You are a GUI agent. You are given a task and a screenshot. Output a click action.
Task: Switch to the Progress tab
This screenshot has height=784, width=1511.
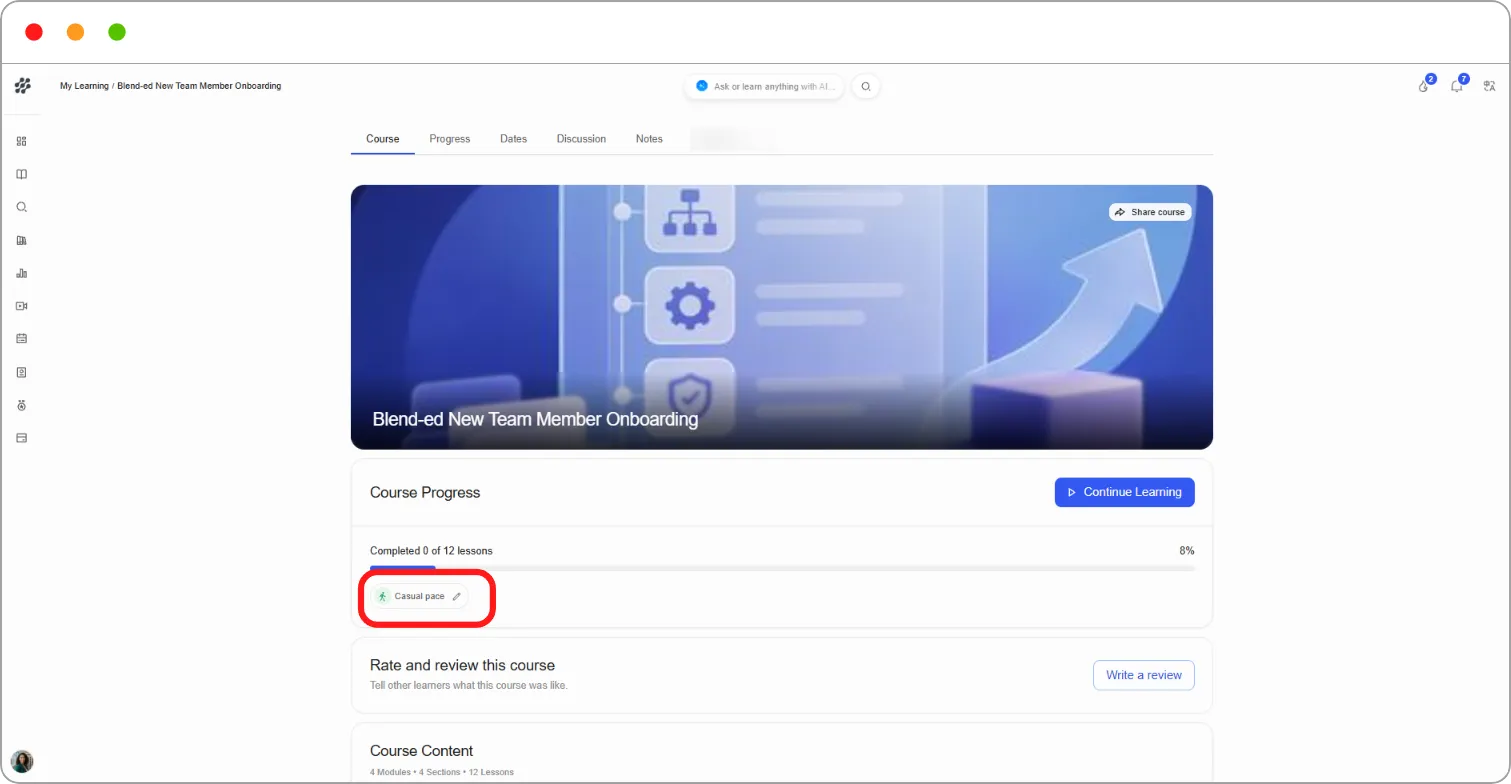[x=450, y=139]
